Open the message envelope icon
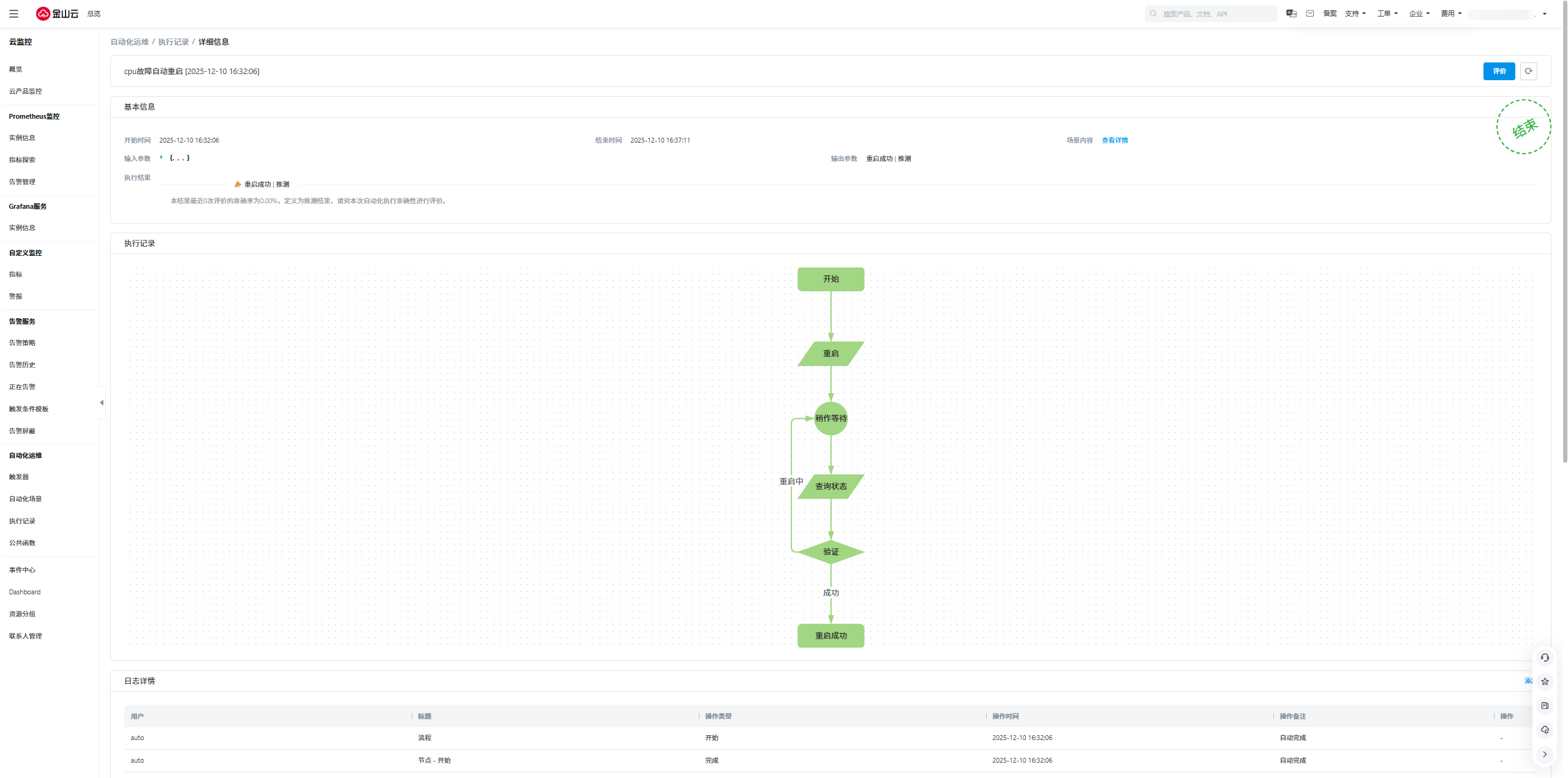 (x=1310, y=13)
